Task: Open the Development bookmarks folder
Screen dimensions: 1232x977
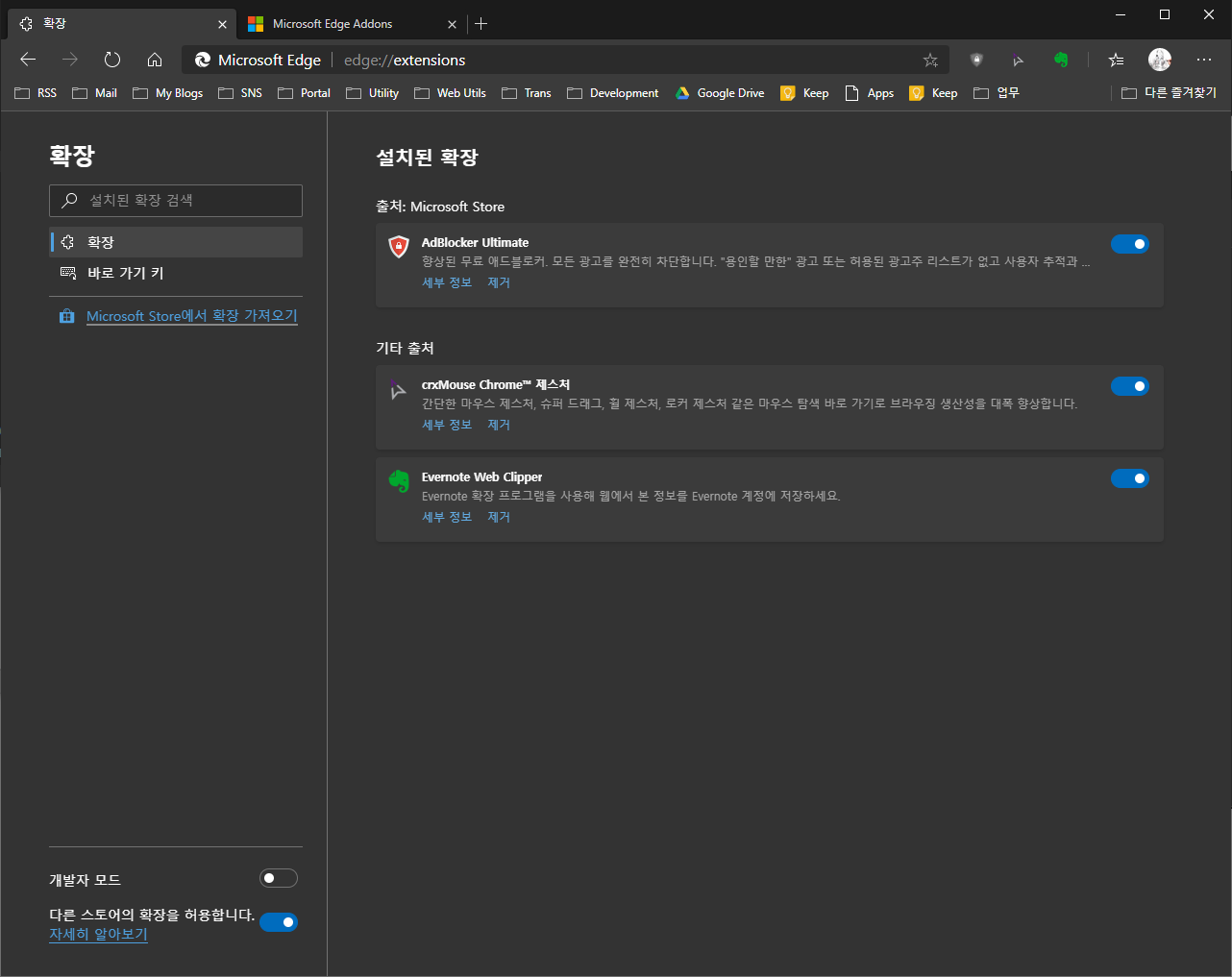Action: coord(612,93)
